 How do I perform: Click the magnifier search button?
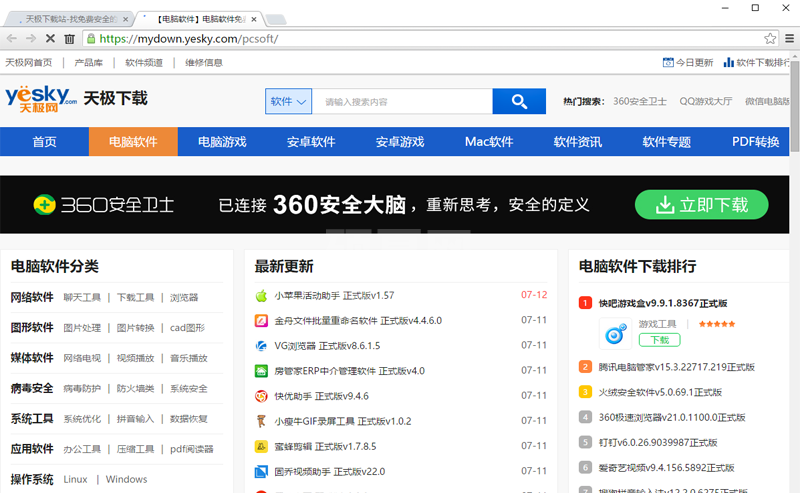point(519,101)
